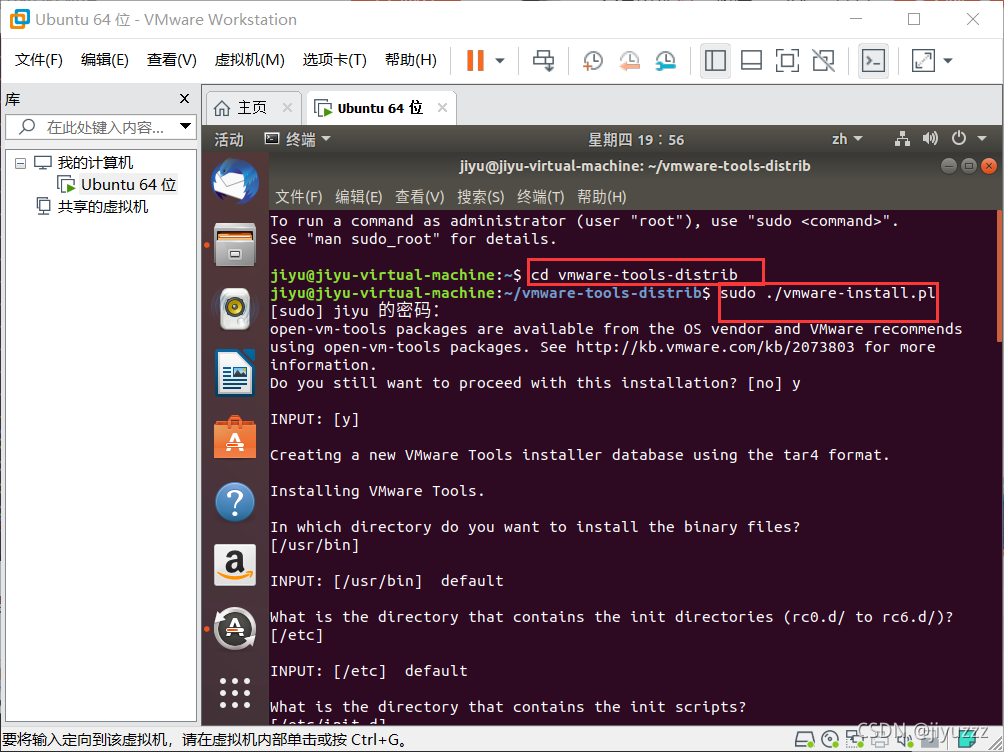
Task: Close the 主页 tab
Action: pos(287,108)
